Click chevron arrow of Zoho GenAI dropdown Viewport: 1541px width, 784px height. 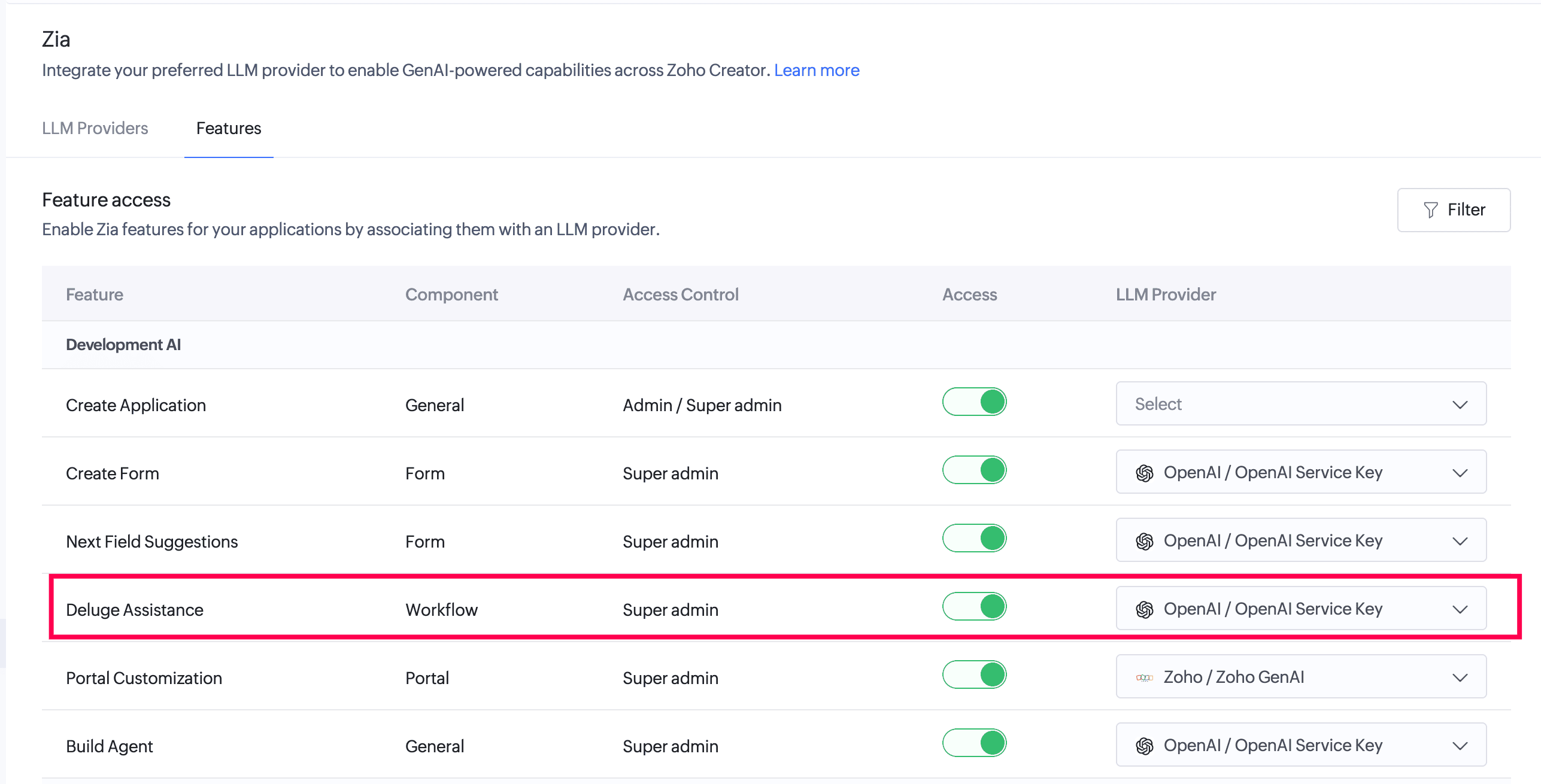click(1460, 677)
